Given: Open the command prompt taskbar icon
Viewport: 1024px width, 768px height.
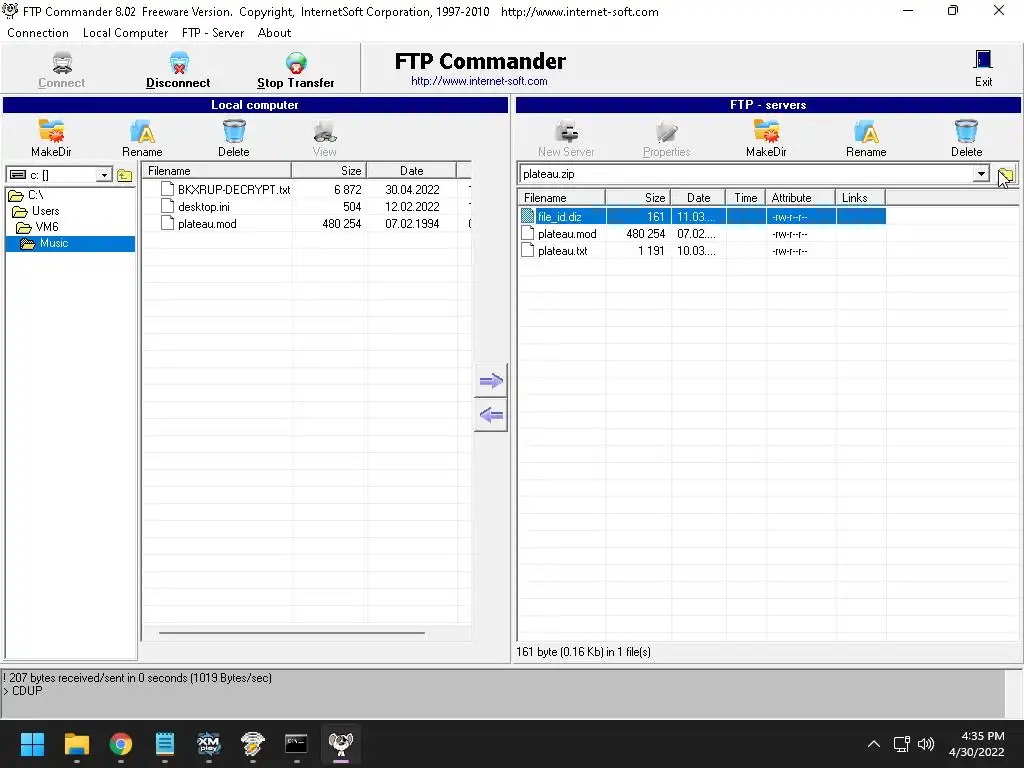Looking at the screenshot, I should pos(296,744).
